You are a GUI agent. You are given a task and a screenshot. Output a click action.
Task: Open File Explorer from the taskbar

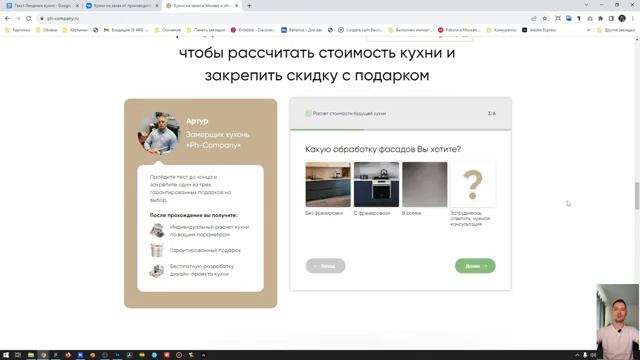point(31,355)
